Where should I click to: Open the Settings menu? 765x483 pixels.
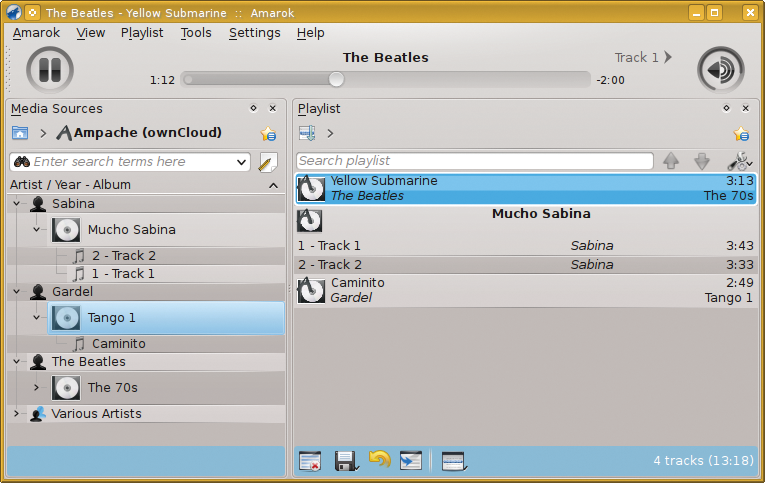coord(254,33)
